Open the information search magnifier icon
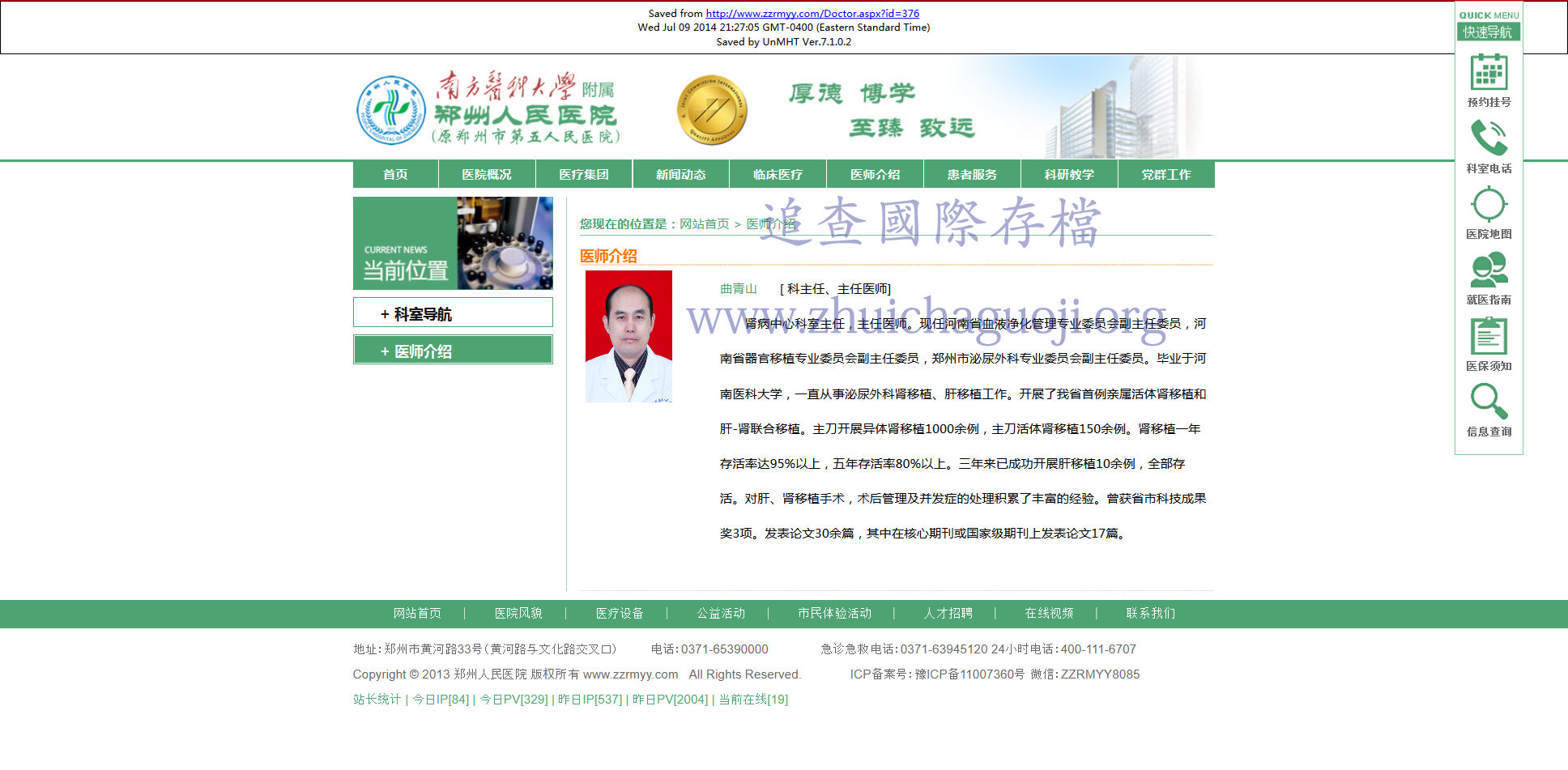This screenshot has width=1568, height=770. point(1489,402)
